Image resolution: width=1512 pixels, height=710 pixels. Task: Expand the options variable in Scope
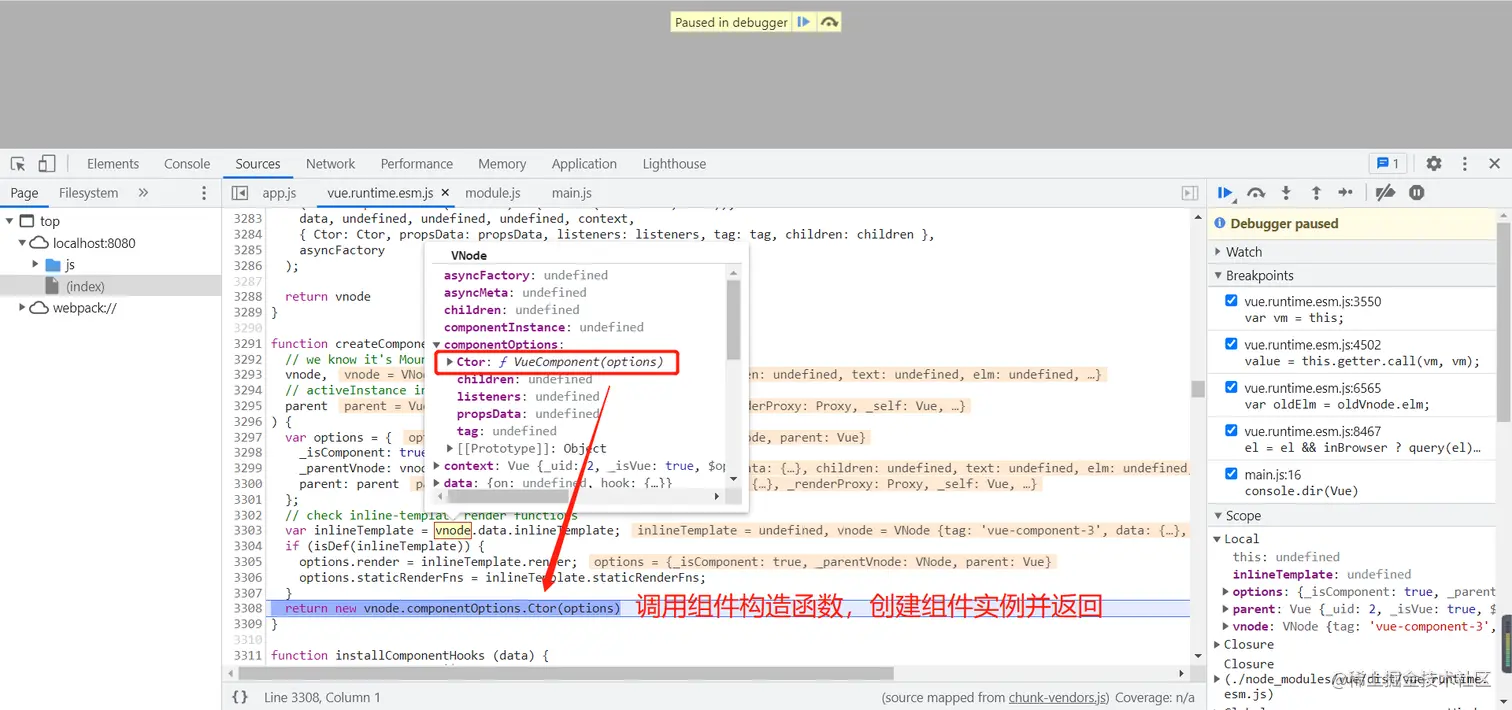1226,592
